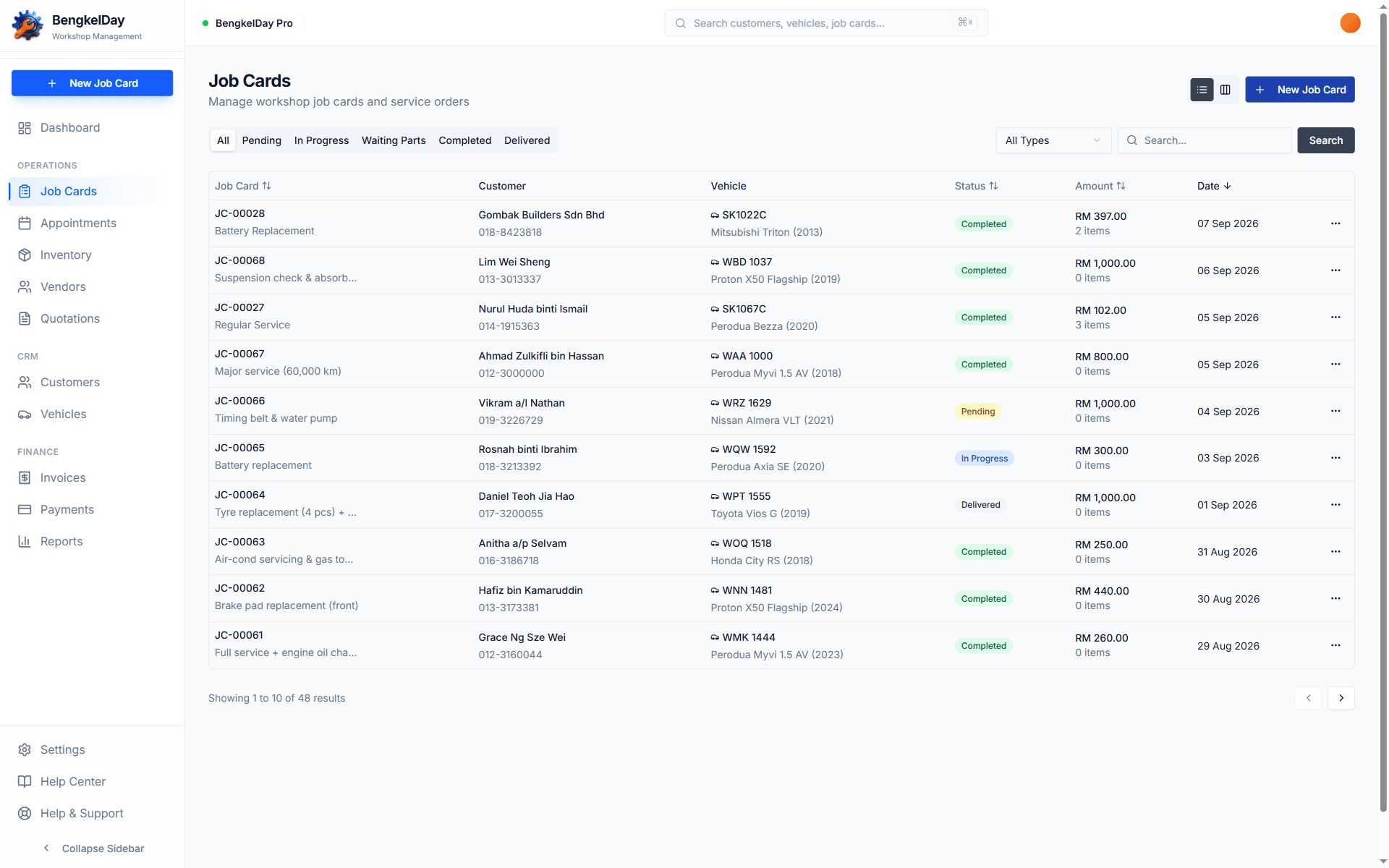Switch to list view layout
The width and height of the screenshot is (1389, 868).
click(x=1202, y=90)
